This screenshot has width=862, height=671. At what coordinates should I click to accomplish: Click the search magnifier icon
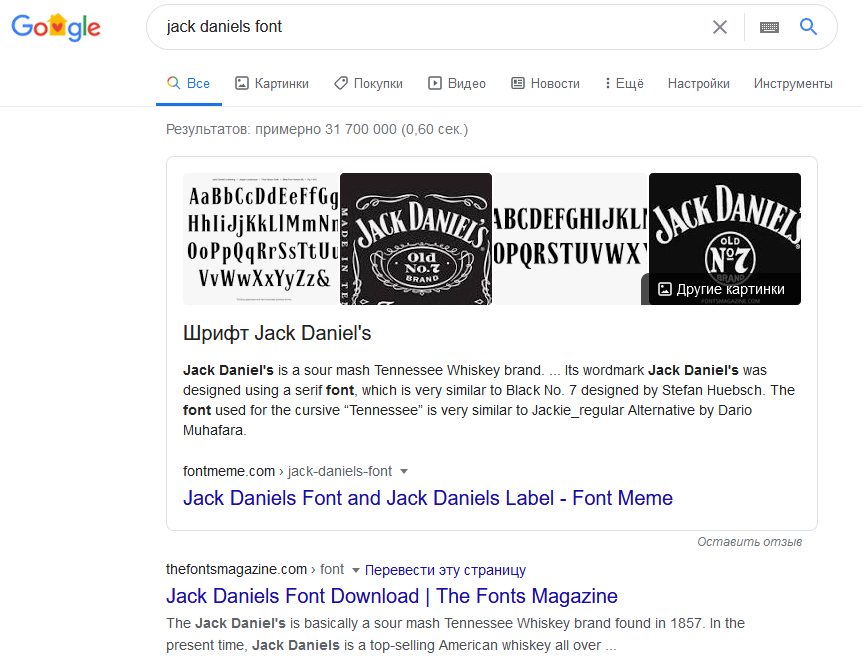pos(808,27)
